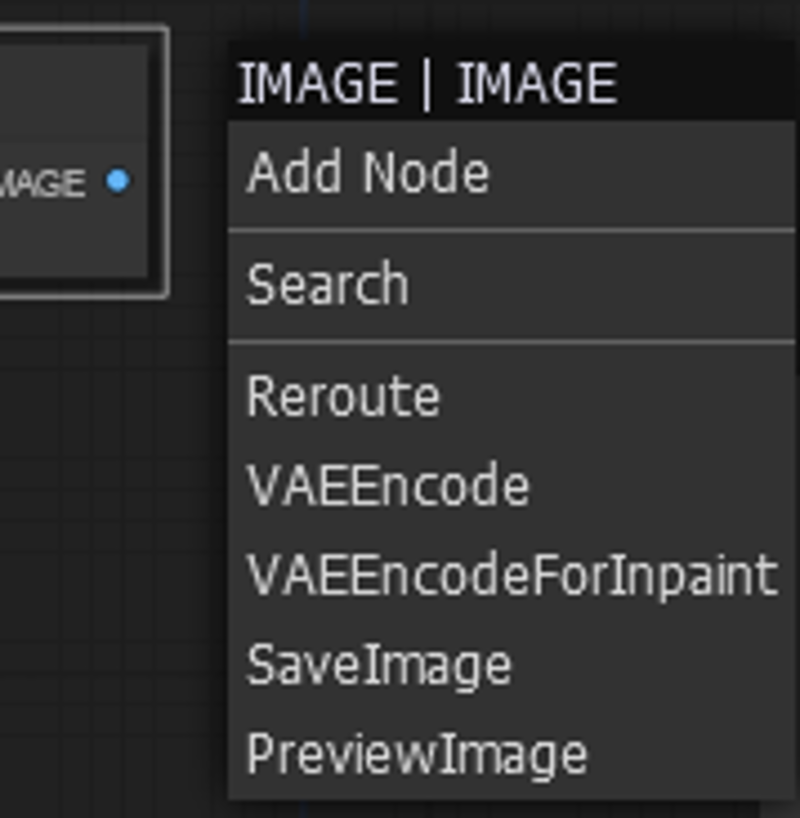Choose PreviewImage from the suggestions
This screenshot has width=800, height=818.
511,755
